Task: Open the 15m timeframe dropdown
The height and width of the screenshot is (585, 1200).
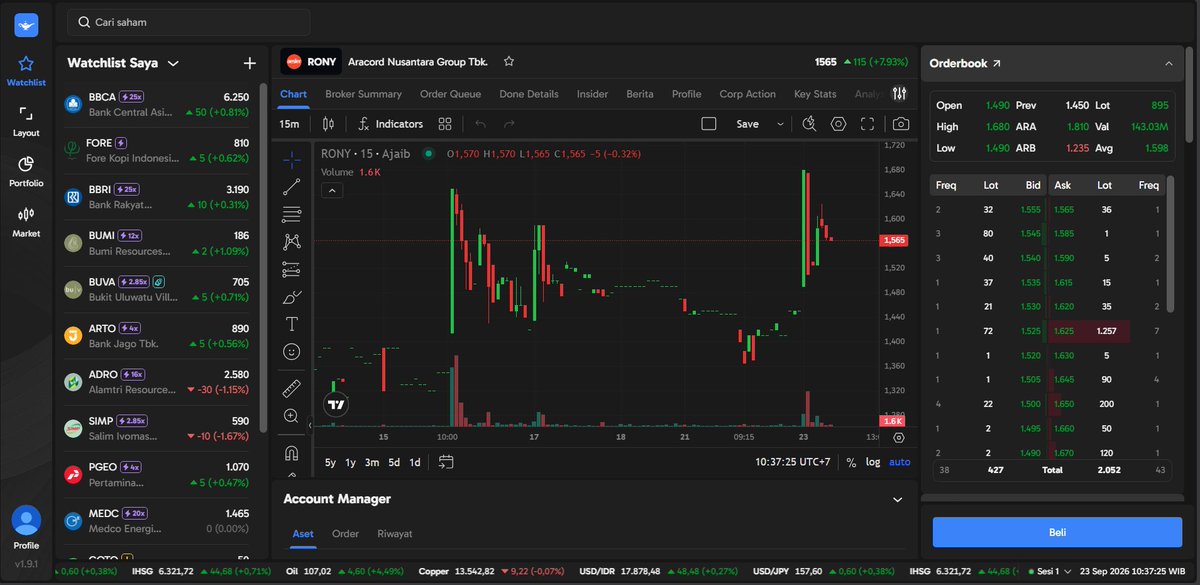Action: click(289, 124)
